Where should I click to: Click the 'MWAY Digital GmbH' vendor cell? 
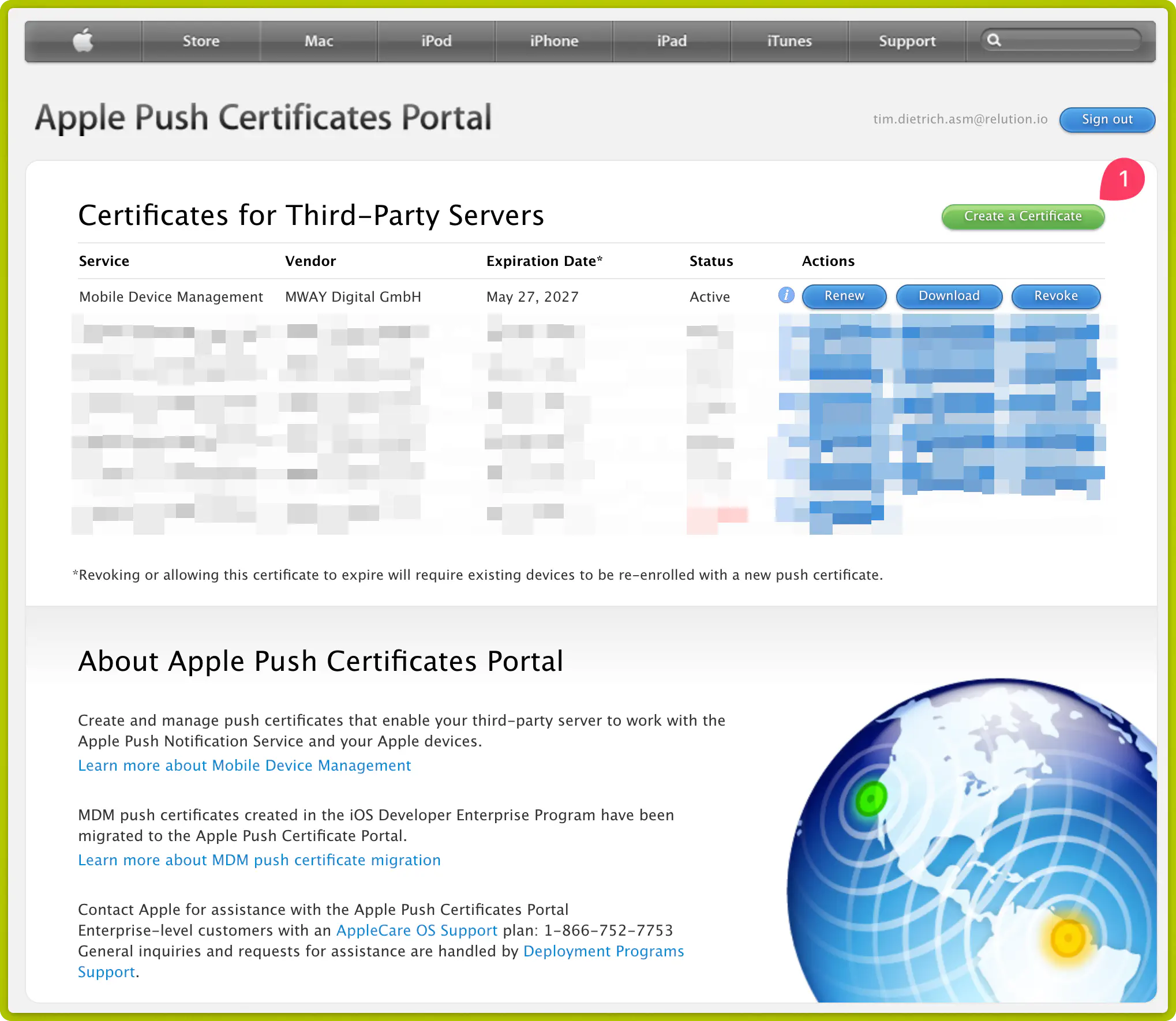(353, 297)
